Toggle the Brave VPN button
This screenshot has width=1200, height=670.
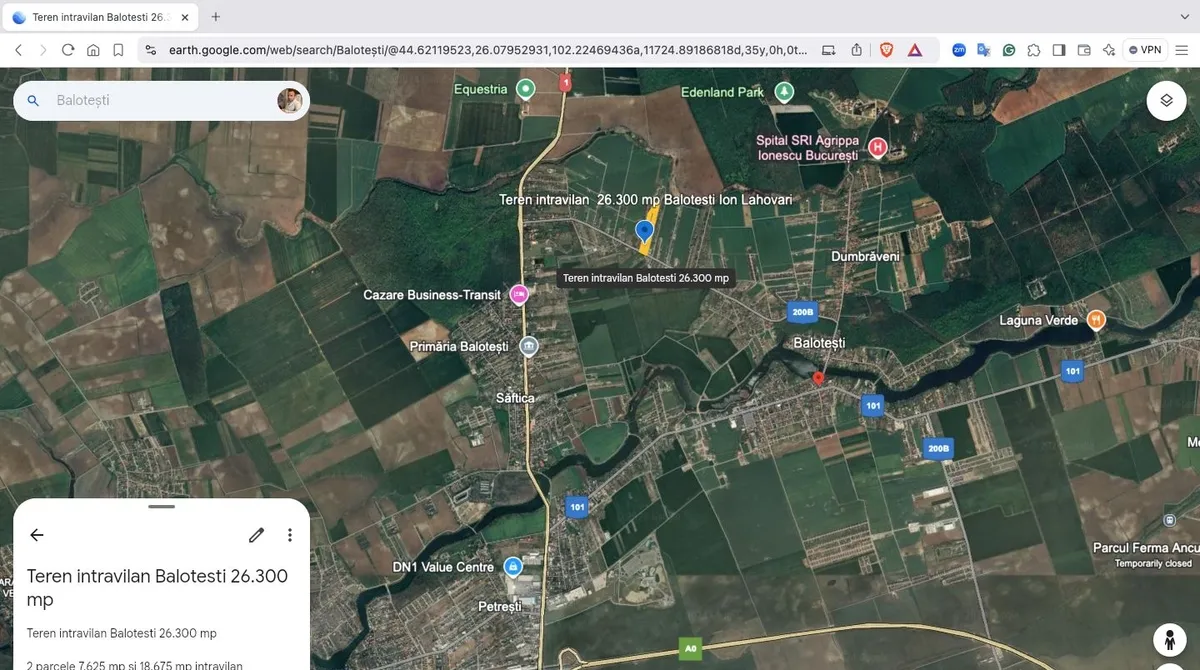tap(1145, 50)
